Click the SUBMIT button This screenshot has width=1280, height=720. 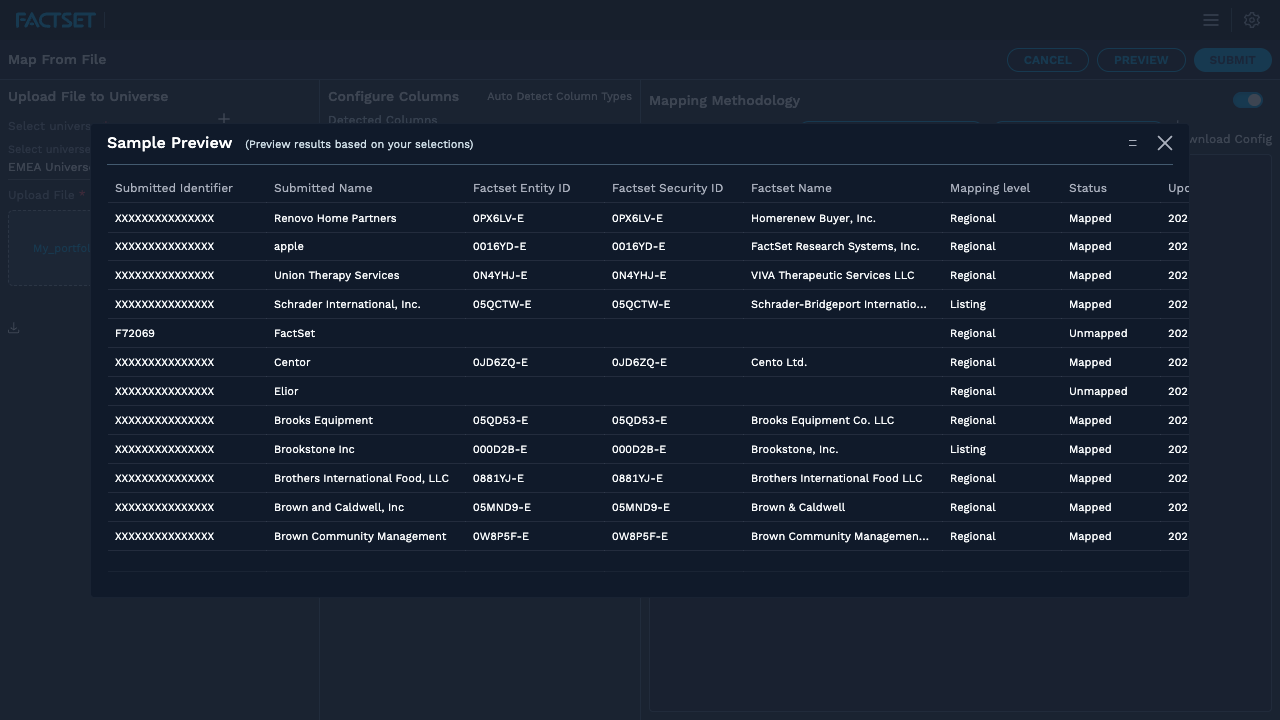pyautogui.click(x=1232, y=60)
